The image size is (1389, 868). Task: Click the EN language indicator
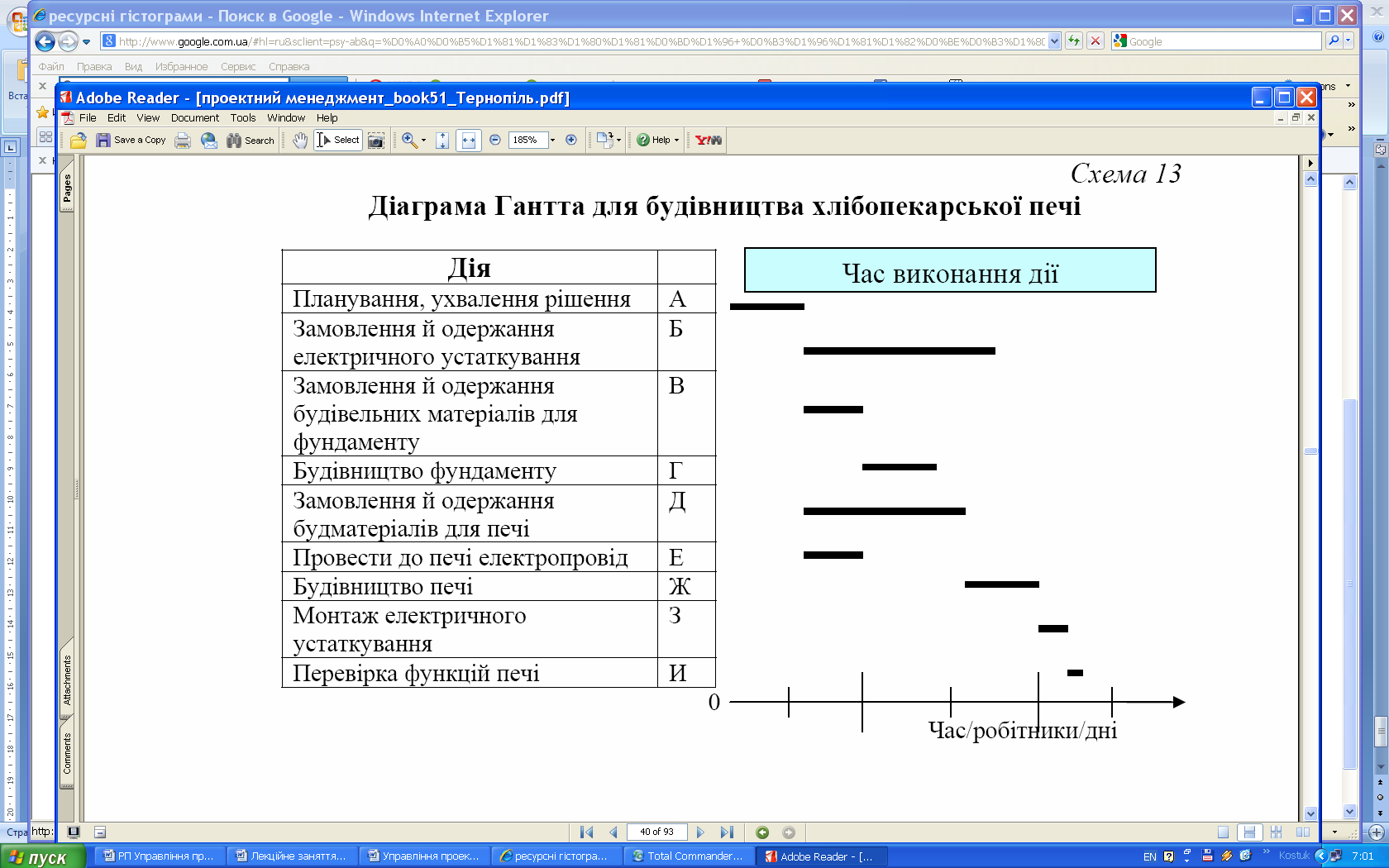[1149, 856]
